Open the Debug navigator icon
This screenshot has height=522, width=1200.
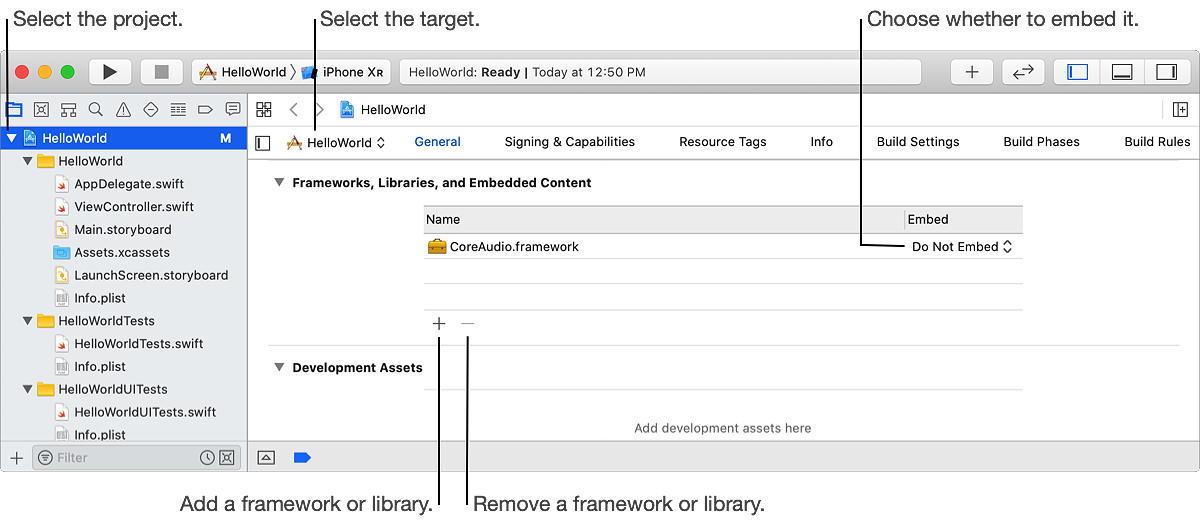178,109
